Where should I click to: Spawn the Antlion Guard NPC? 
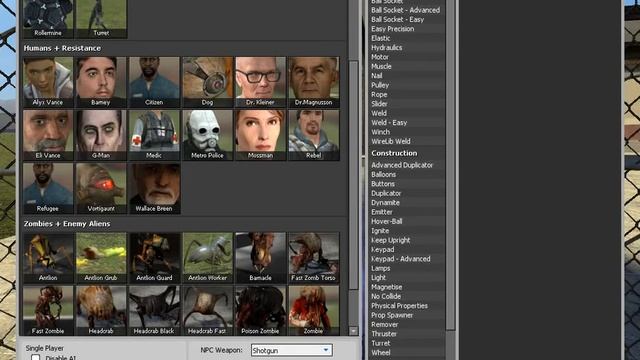tap(154, 258)
